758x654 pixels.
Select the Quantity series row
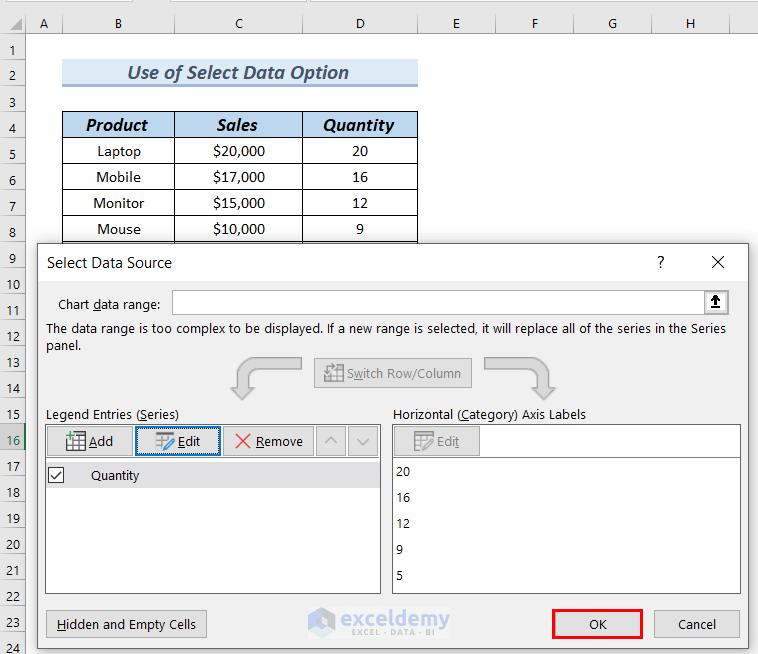coord(213,475)
